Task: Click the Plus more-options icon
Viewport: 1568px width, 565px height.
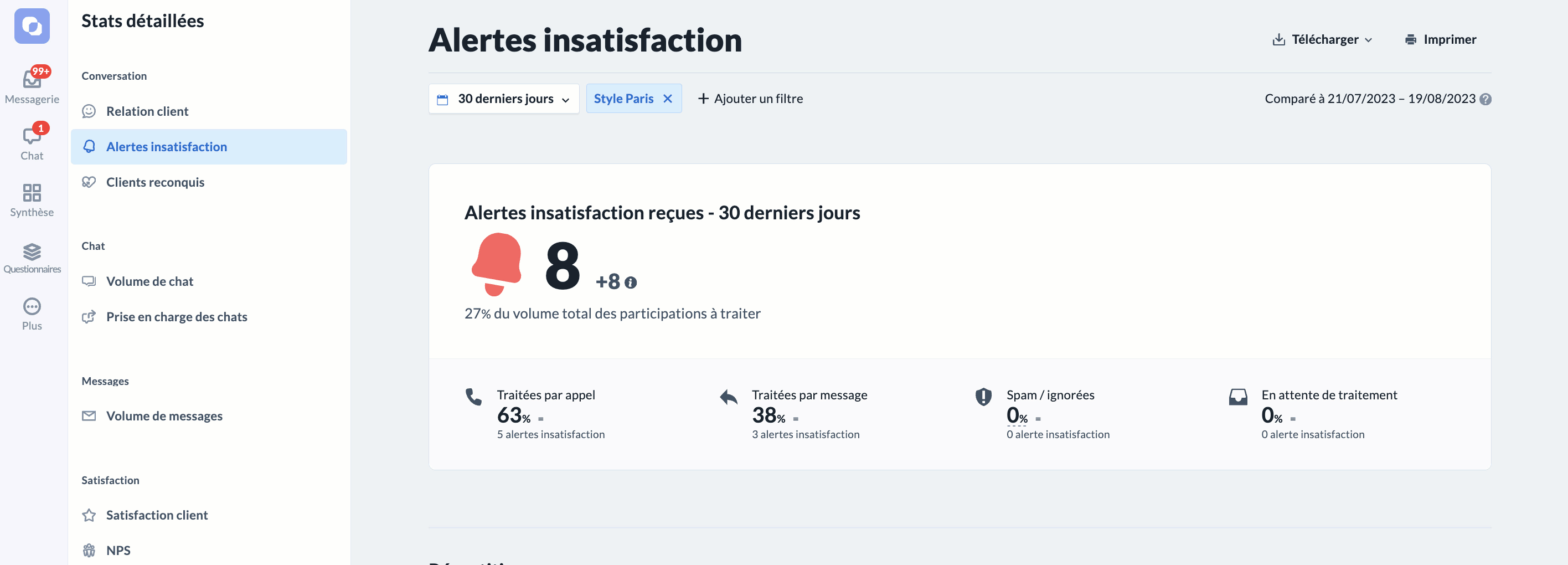Action: pyautogui.click(x=32, y=306)
